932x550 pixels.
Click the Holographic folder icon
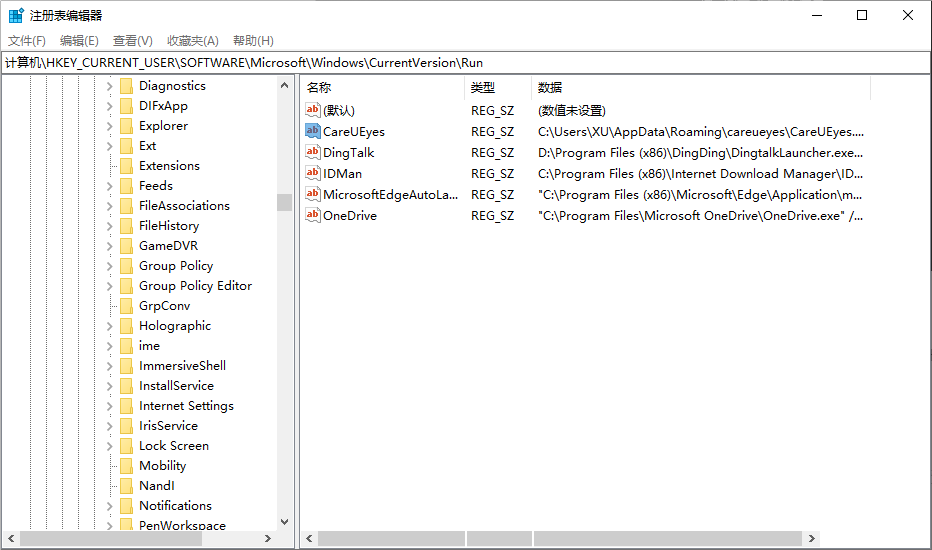click(x=126, y=326)
